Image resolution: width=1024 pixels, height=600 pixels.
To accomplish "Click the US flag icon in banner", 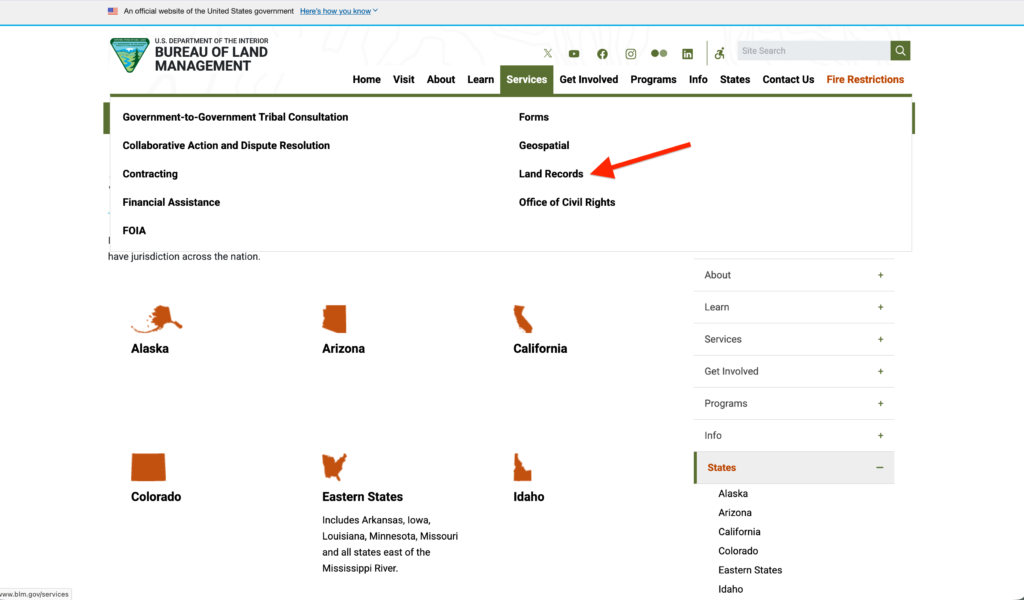I will pos(112,11).
